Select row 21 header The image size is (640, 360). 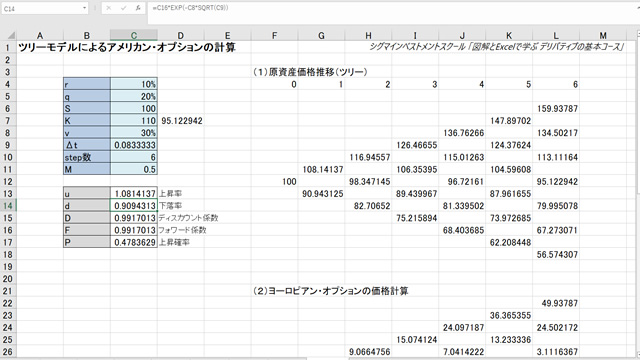(x=8, y=291)
